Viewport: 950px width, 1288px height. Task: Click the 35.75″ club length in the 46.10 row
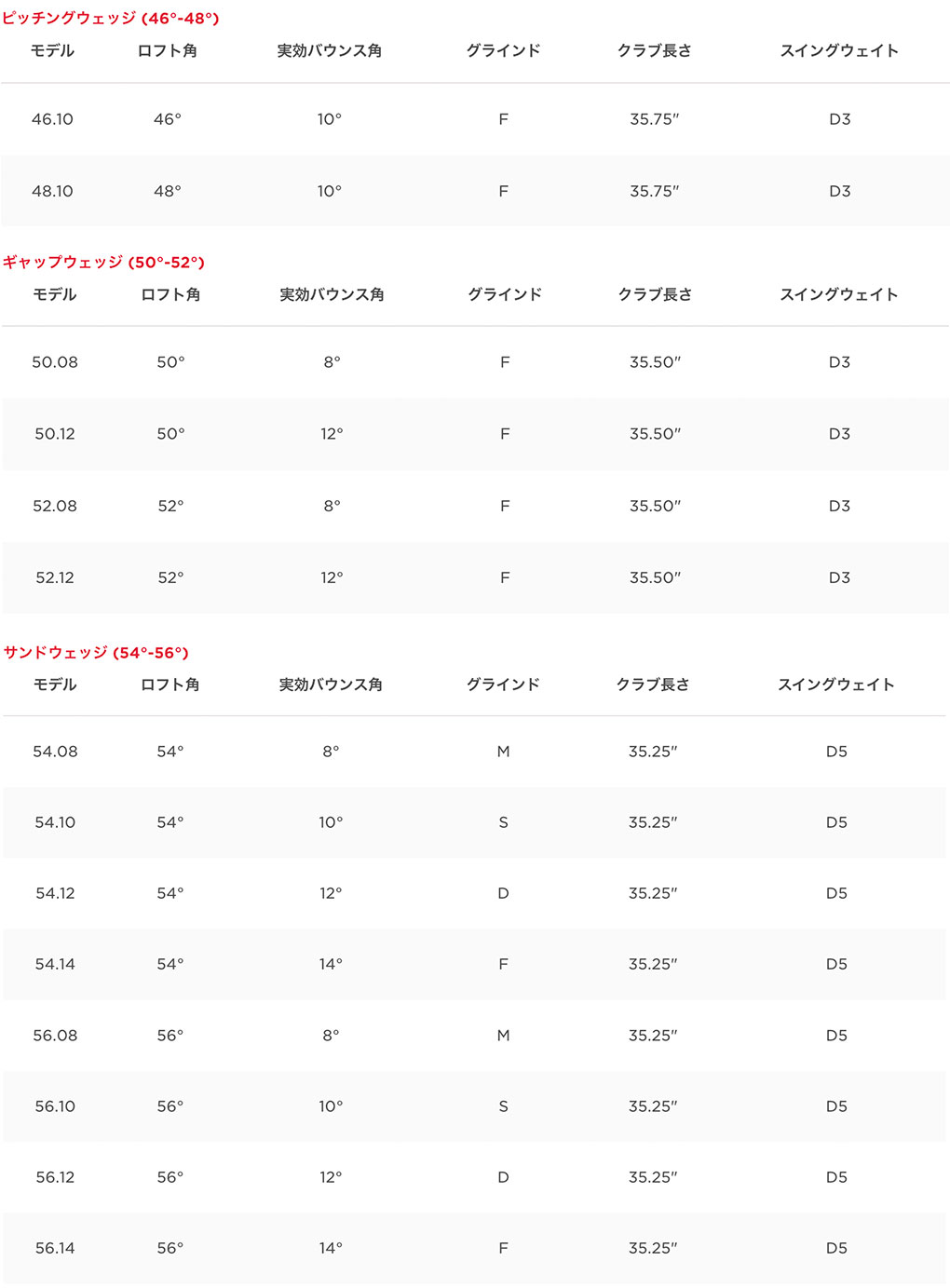[654, 119]
